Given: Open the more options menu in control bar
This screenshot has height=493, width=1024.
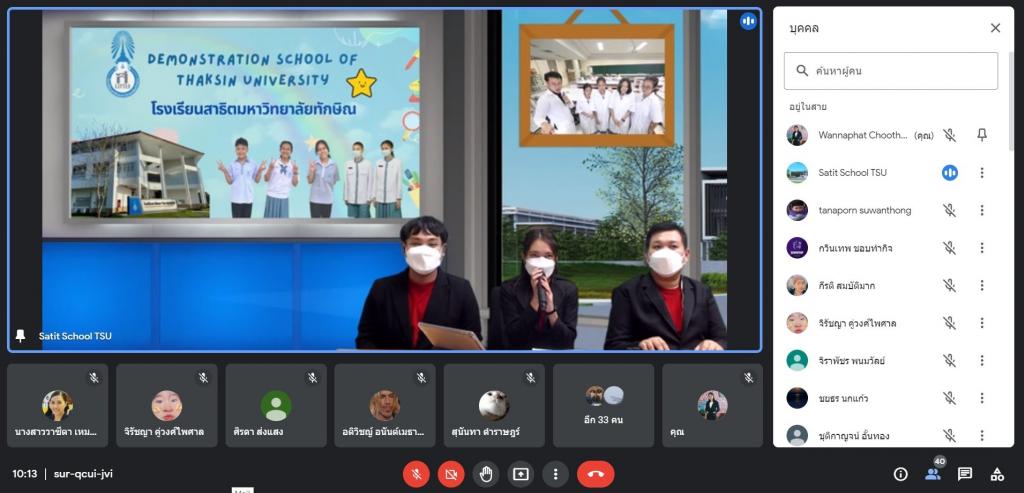Looking at the screenshot, I should tap(556, 474).
